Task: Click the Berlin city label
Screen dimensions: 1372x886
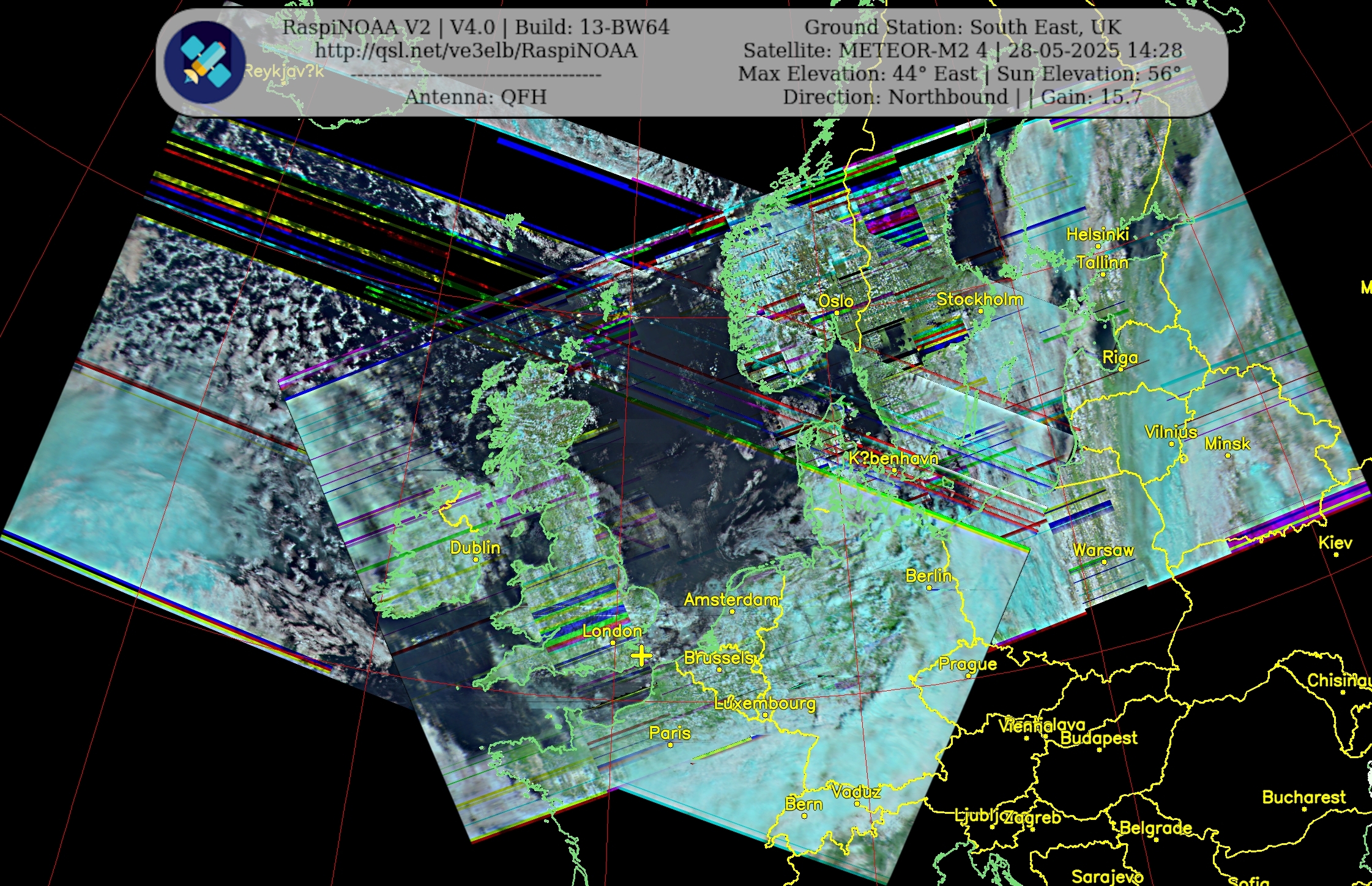Action: coord(928,576)
